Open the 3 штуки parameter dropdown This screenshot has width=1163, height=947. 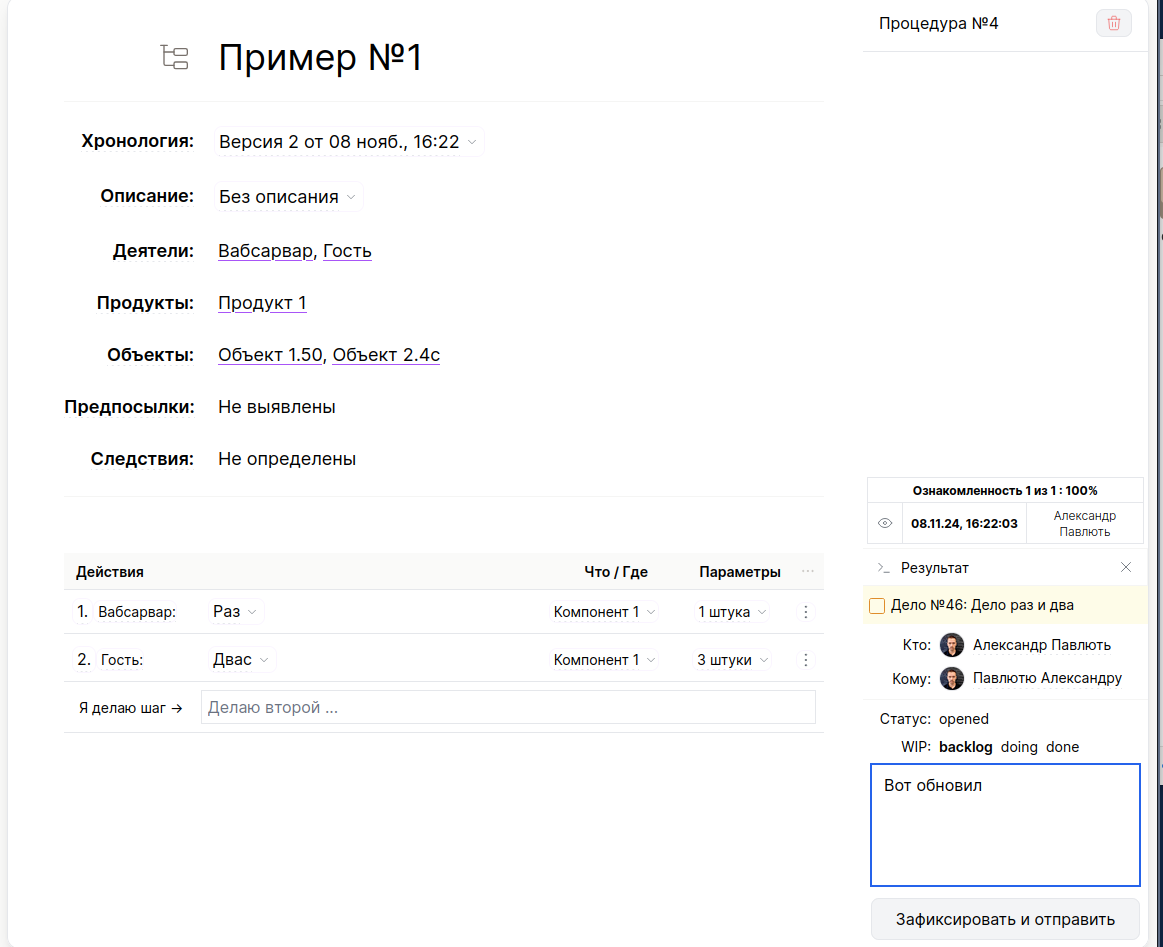(x=734, y=660)
